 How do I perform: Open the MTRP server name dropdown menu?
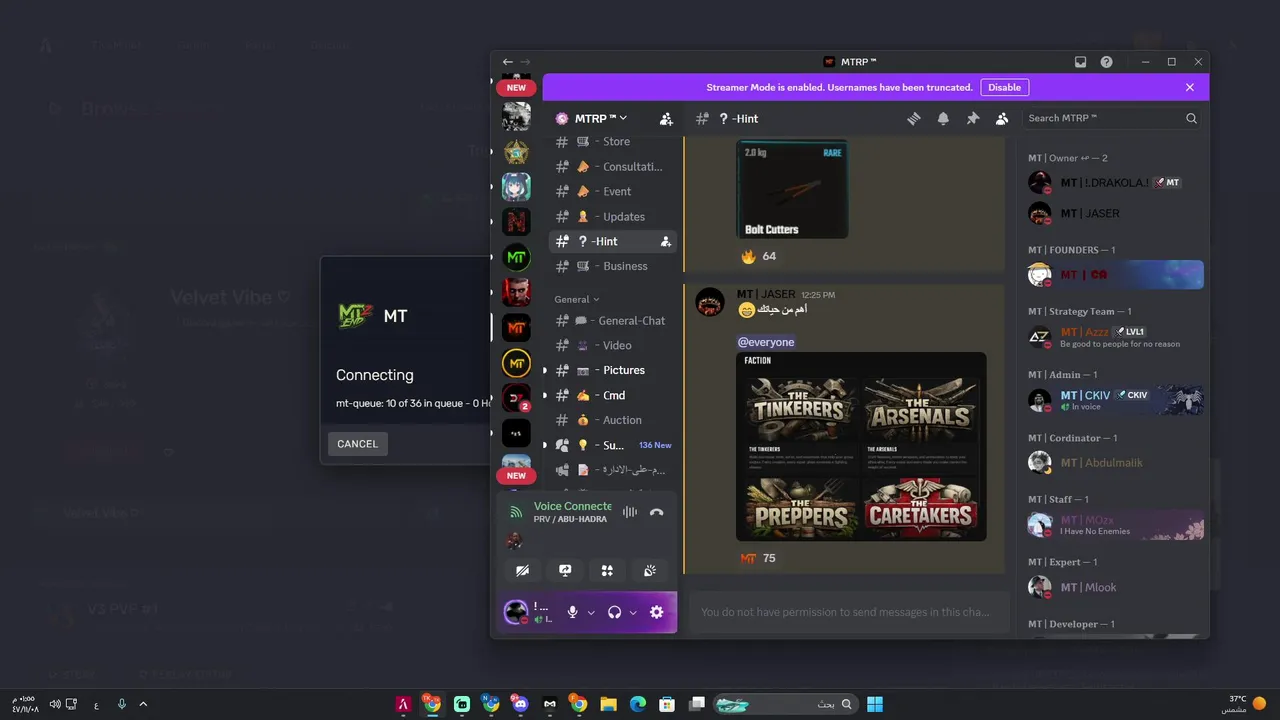coord(601,118)
